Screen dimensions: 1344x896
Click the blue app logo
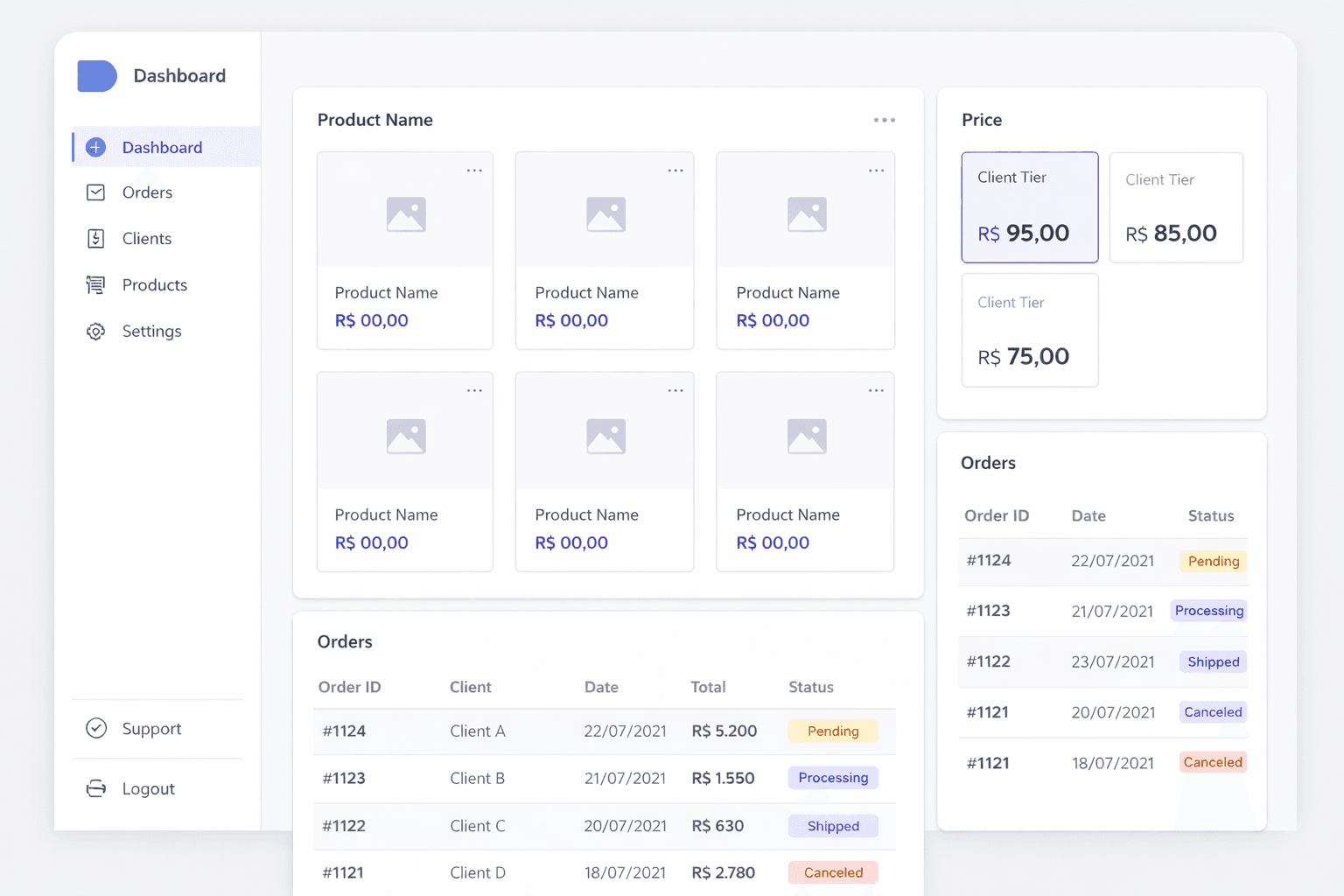96,76
